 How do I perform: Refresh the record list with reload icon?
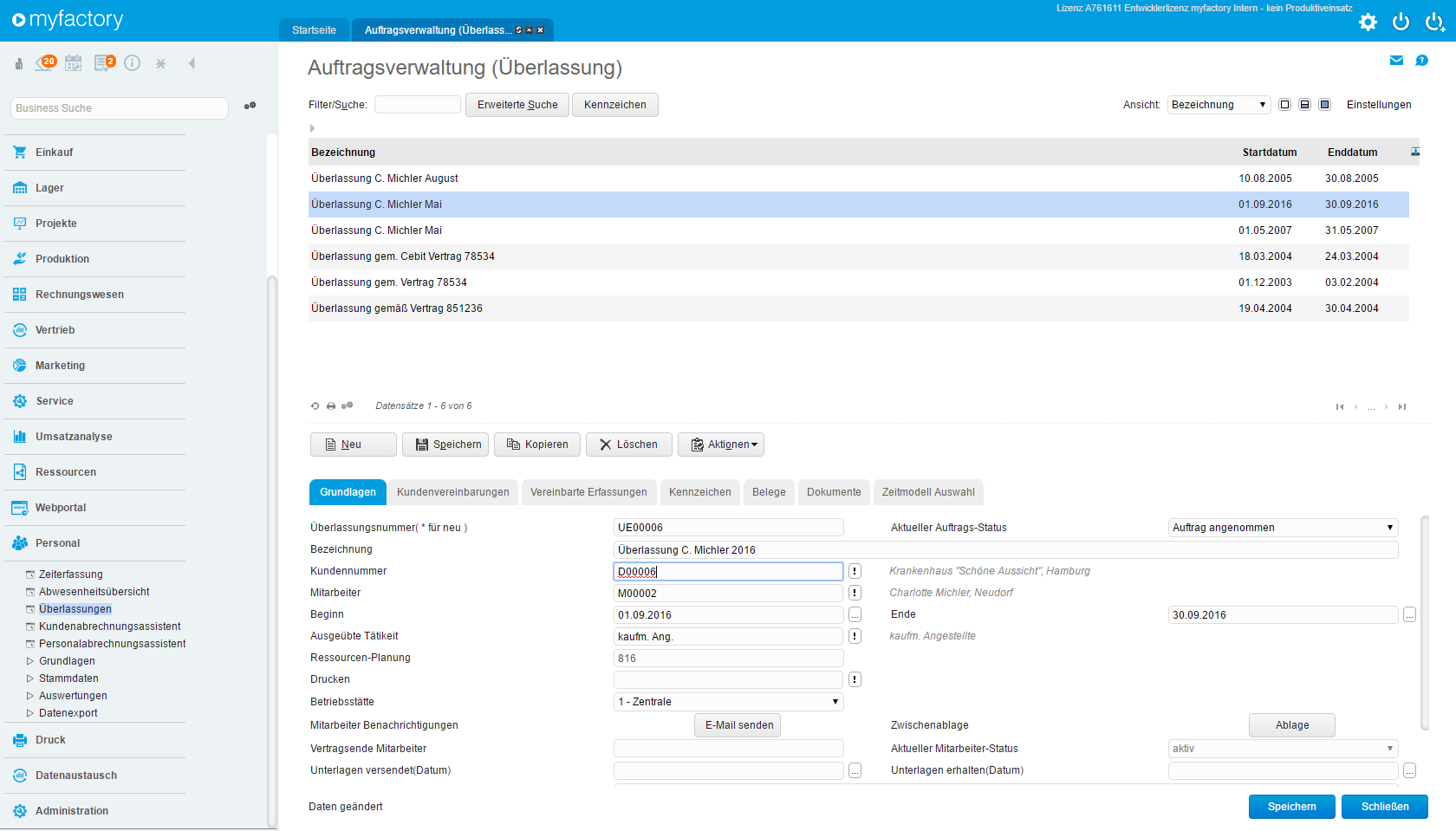point(315,406)
